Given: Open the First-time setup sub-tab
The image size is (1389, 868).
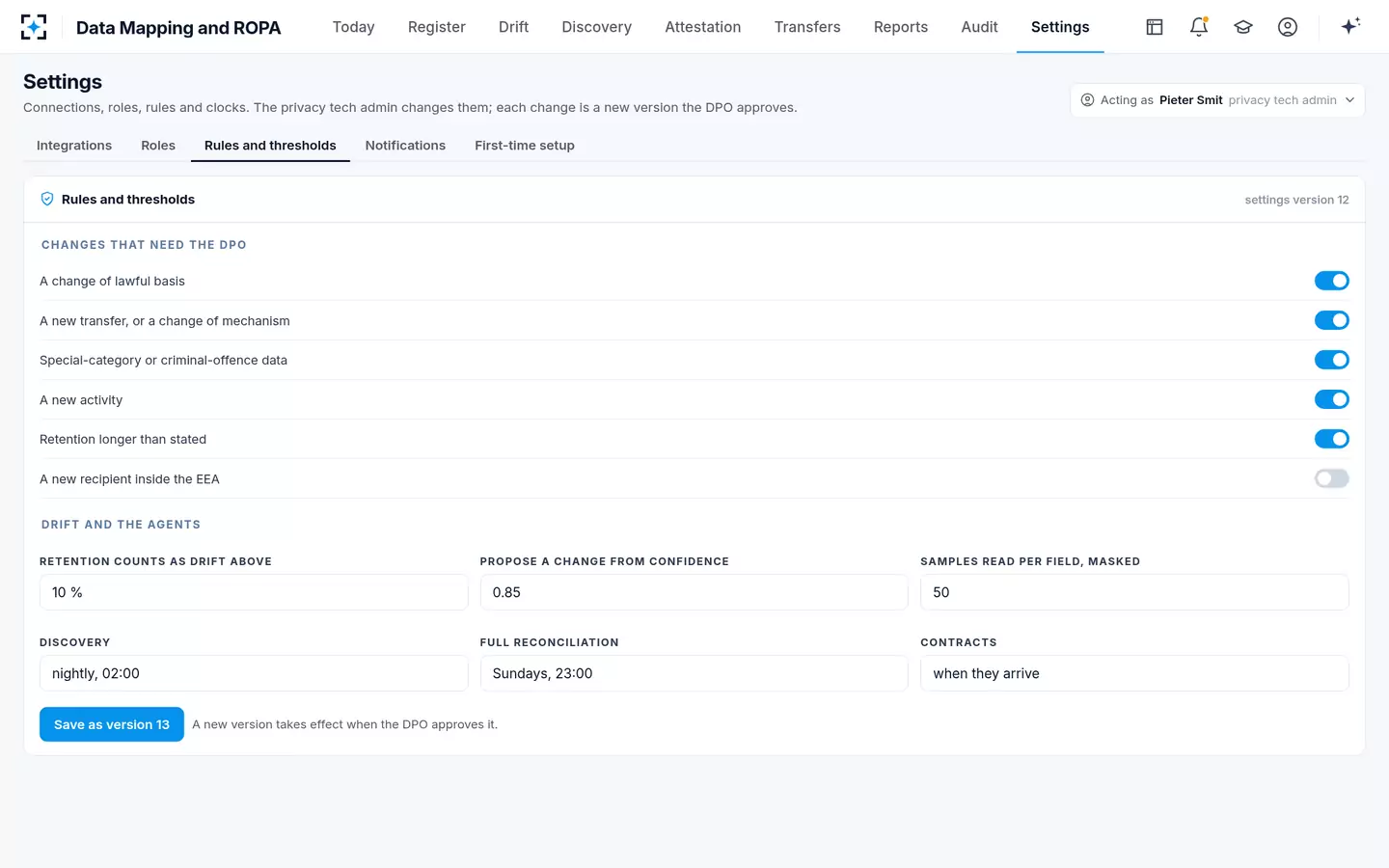Looking at the screenshot, I should [525, 146].
